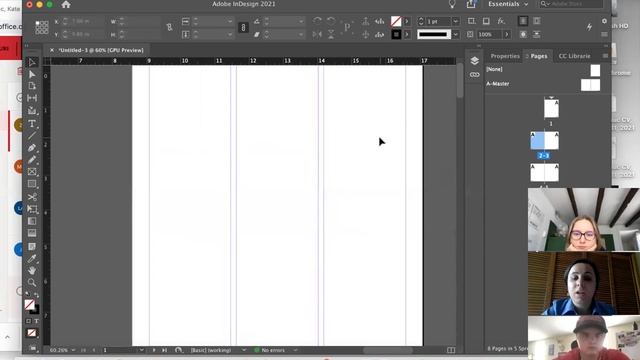
Task: Select the Note tool
Action: point(32,247)
